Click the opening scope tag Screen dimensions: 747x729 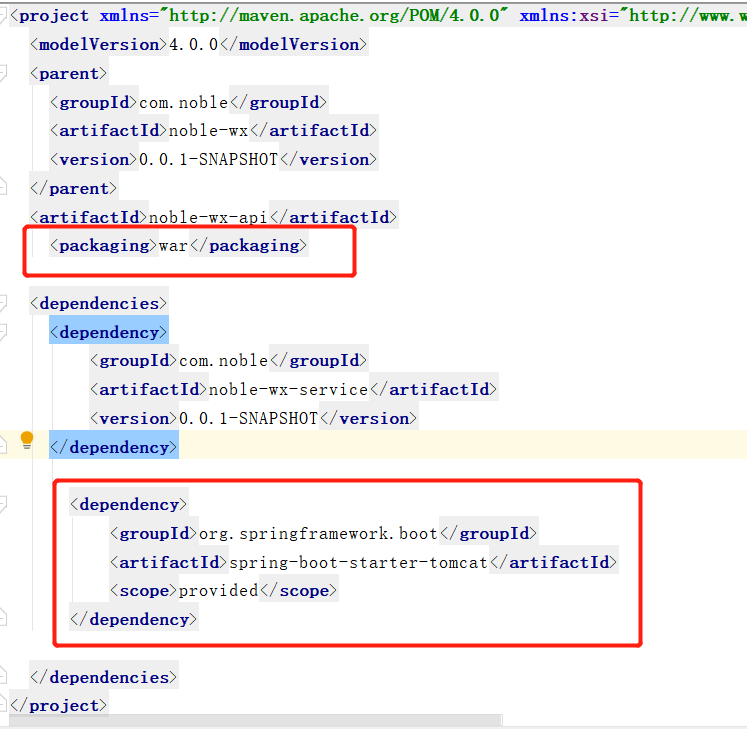pos(144,591)
